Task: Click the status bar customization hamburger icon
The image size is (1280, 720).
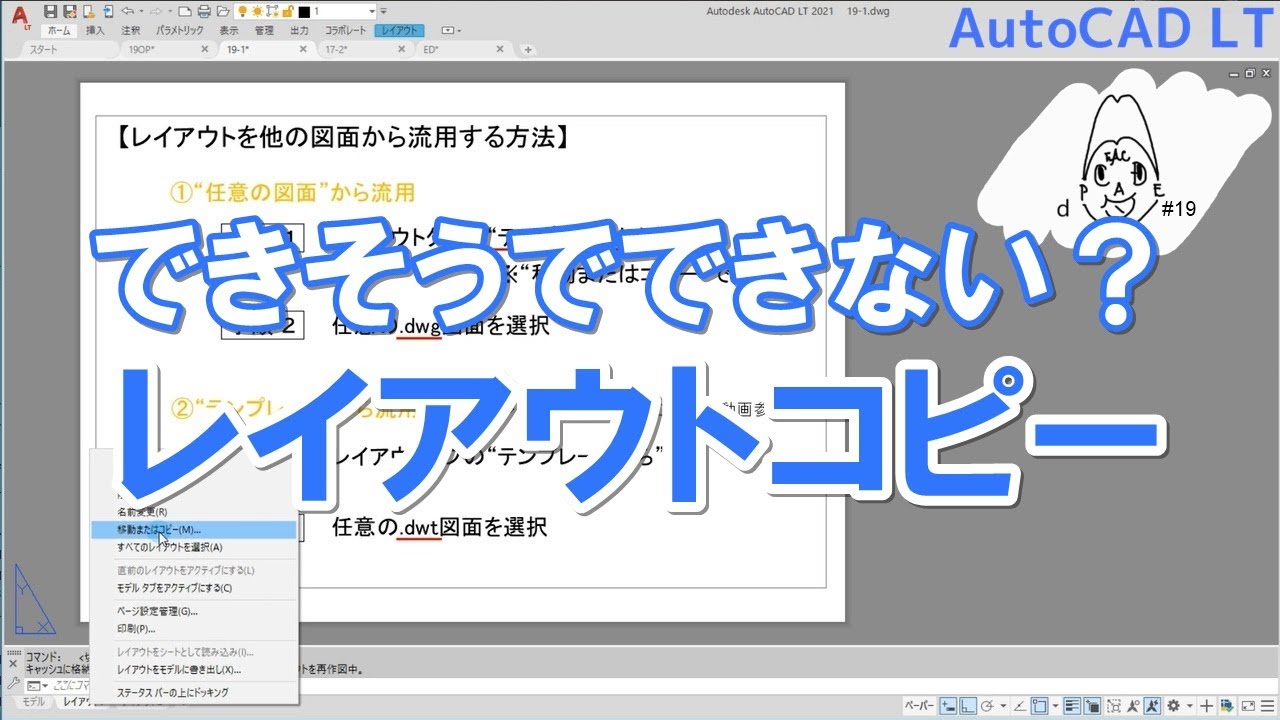Action: point(1267,705)
